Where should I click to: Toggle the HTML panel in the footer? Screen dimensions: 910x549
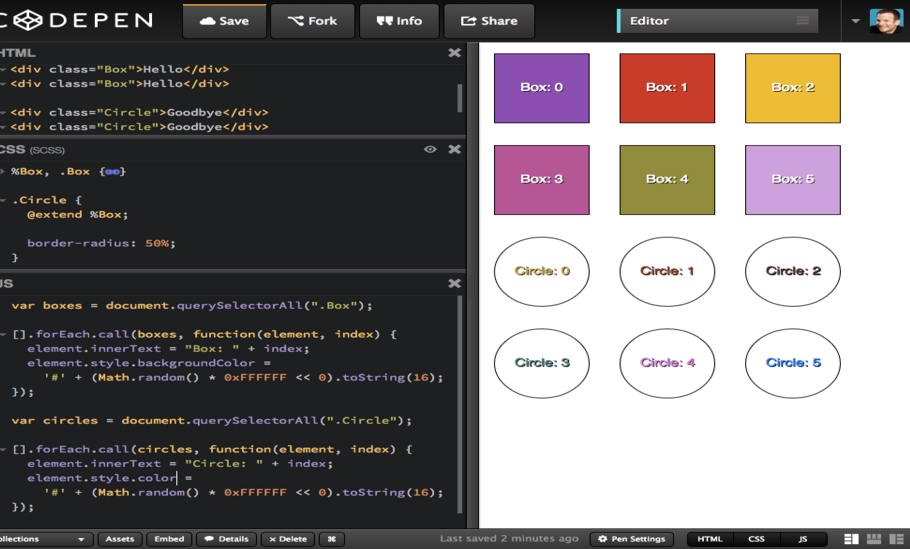tap(710, 539)
